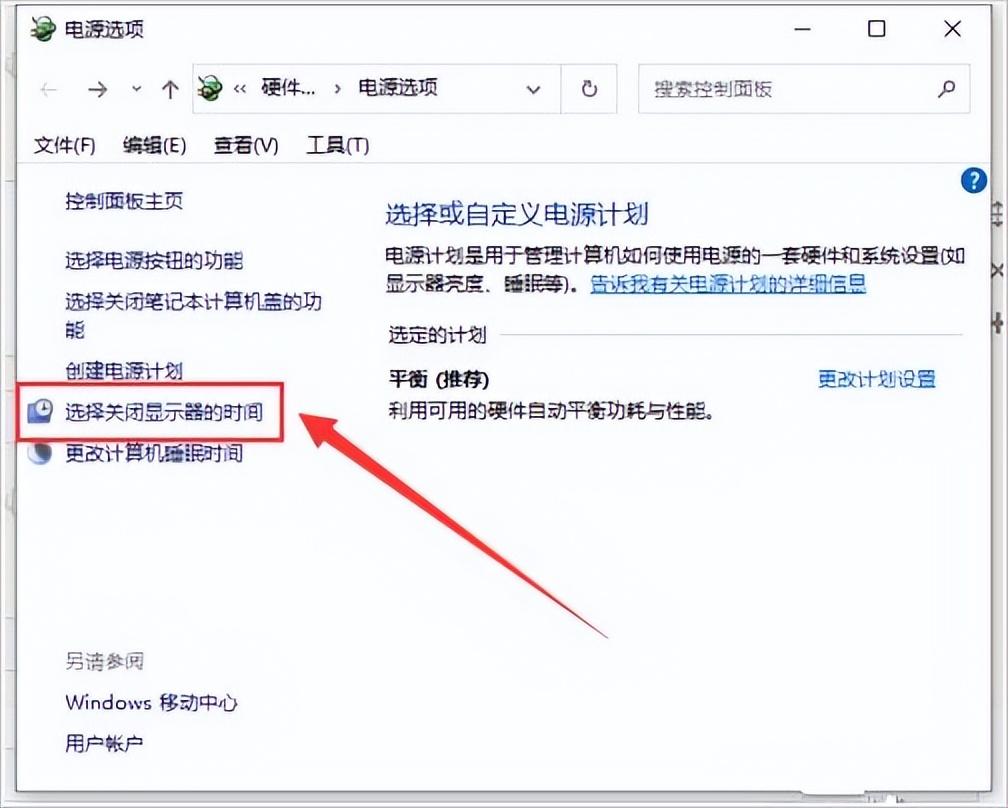Close the 电源选项 window

point(952,29)
